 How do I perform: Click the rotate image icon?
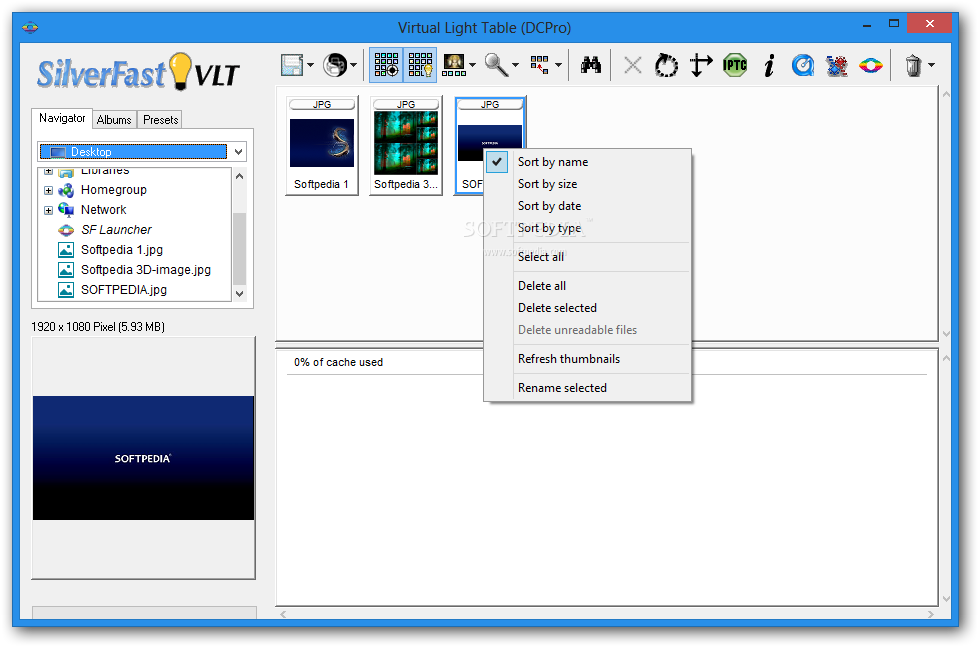click(666, 66)
